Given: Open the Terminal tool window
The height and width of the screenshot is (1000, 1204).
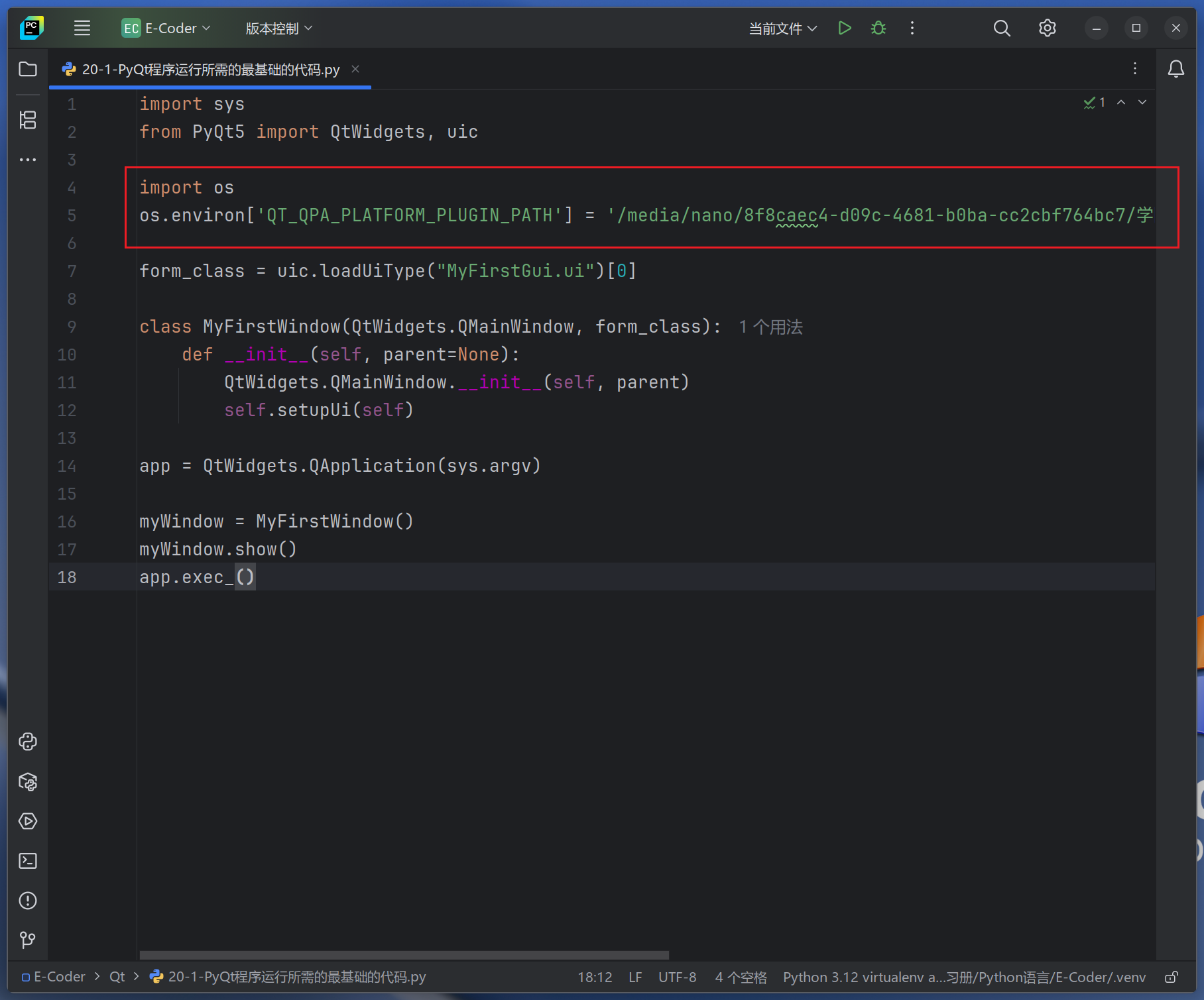Looking at the screenshot, I should click(x=28, y=861).
